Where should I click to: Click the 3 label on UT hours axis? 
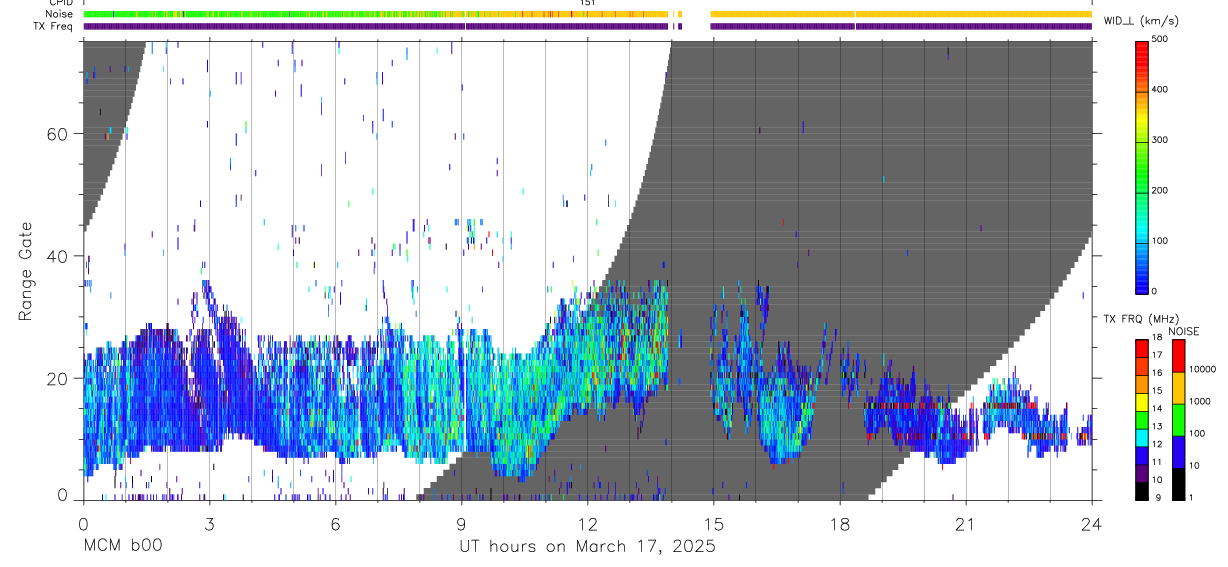tap(209, 522)
